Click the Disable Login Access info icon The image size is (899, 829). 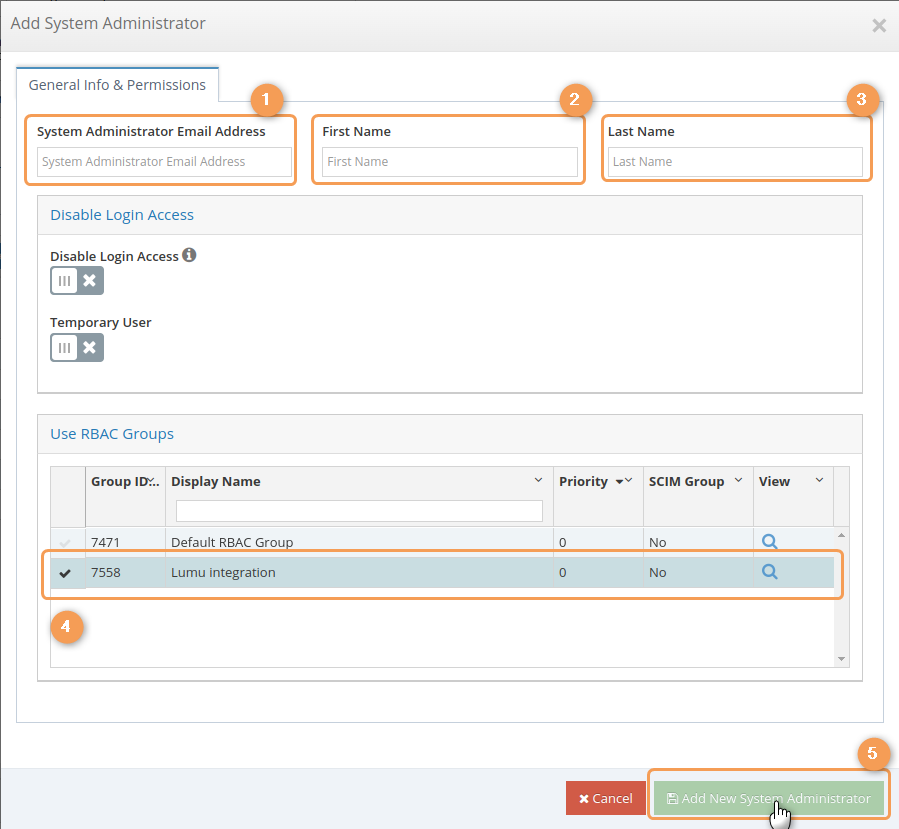tap(189, 255)
